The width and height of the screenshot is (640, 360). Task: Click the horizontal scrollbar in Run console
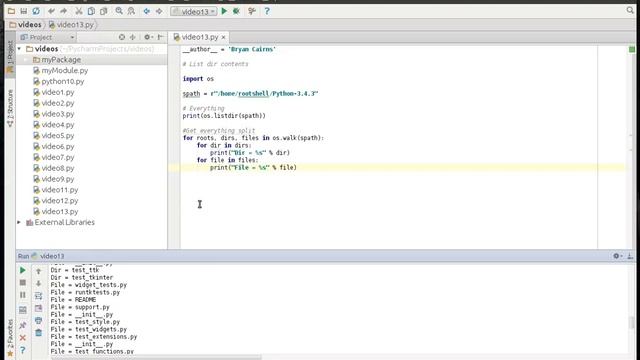155,358
